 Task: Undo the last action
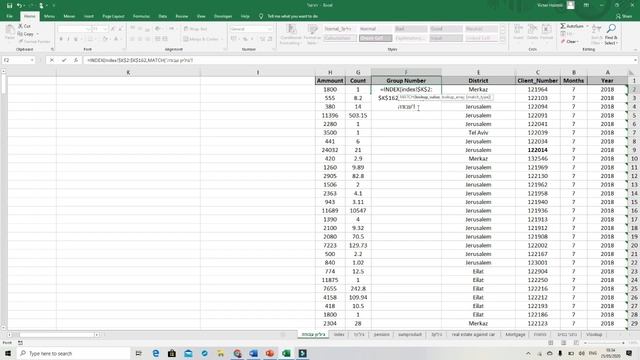[19, 5]
